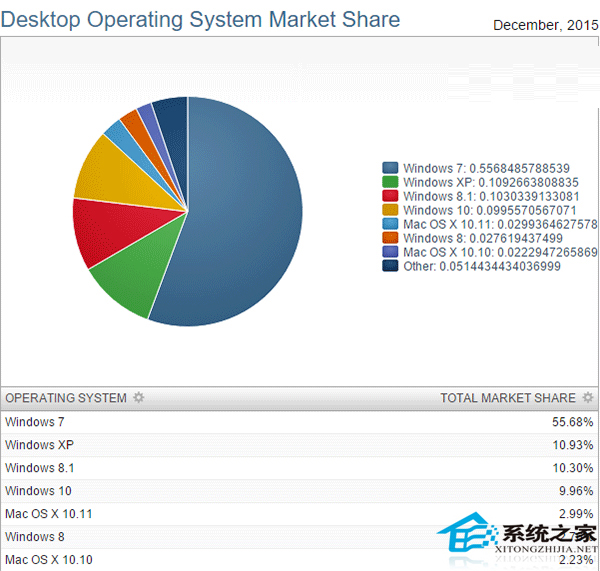Click Windows 8 in the table

(34, 537)
